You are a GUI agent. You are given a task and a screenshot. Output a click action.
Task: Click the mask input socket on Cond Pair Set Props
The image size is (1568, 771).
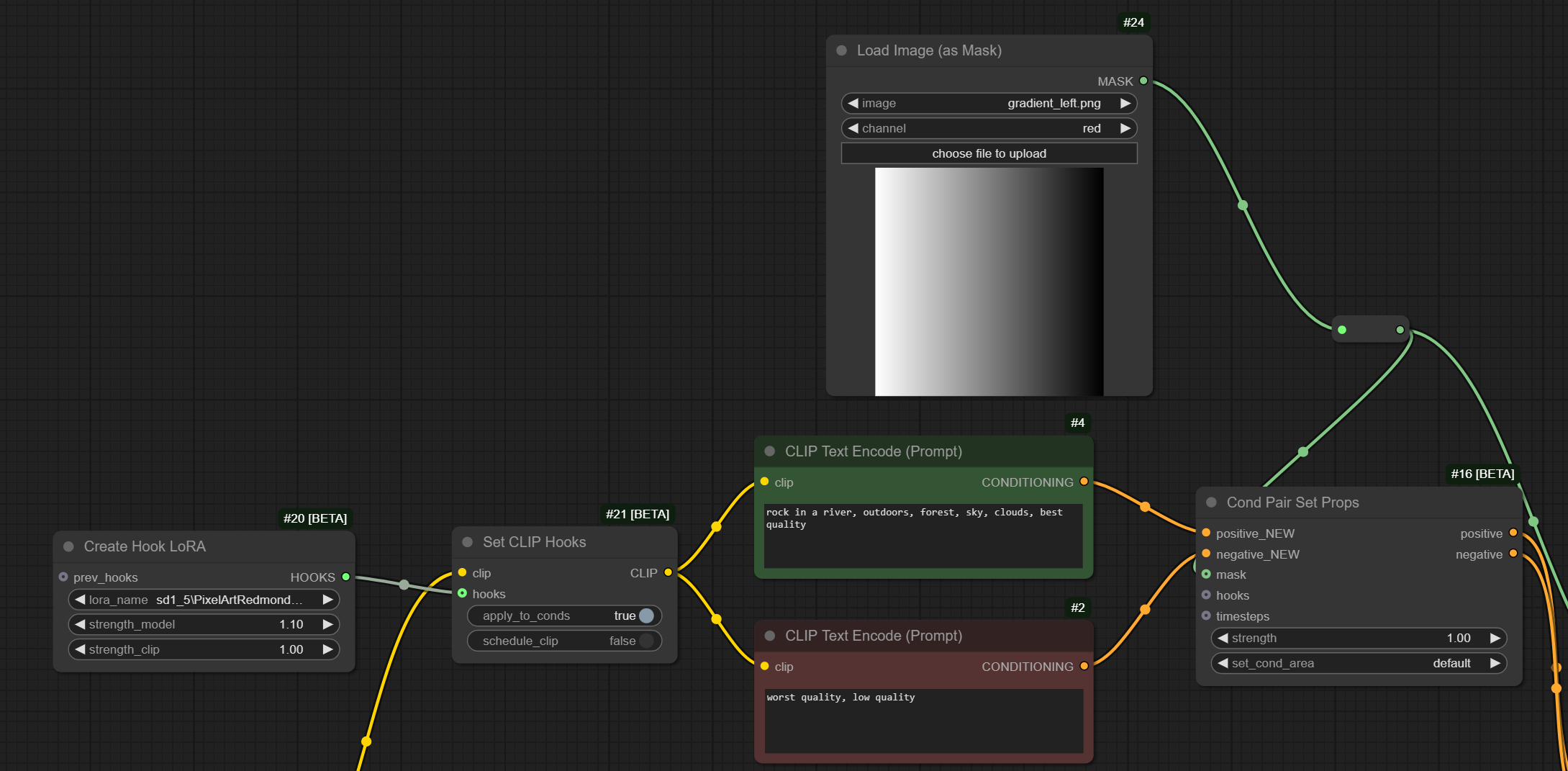tap(1206, 574)
